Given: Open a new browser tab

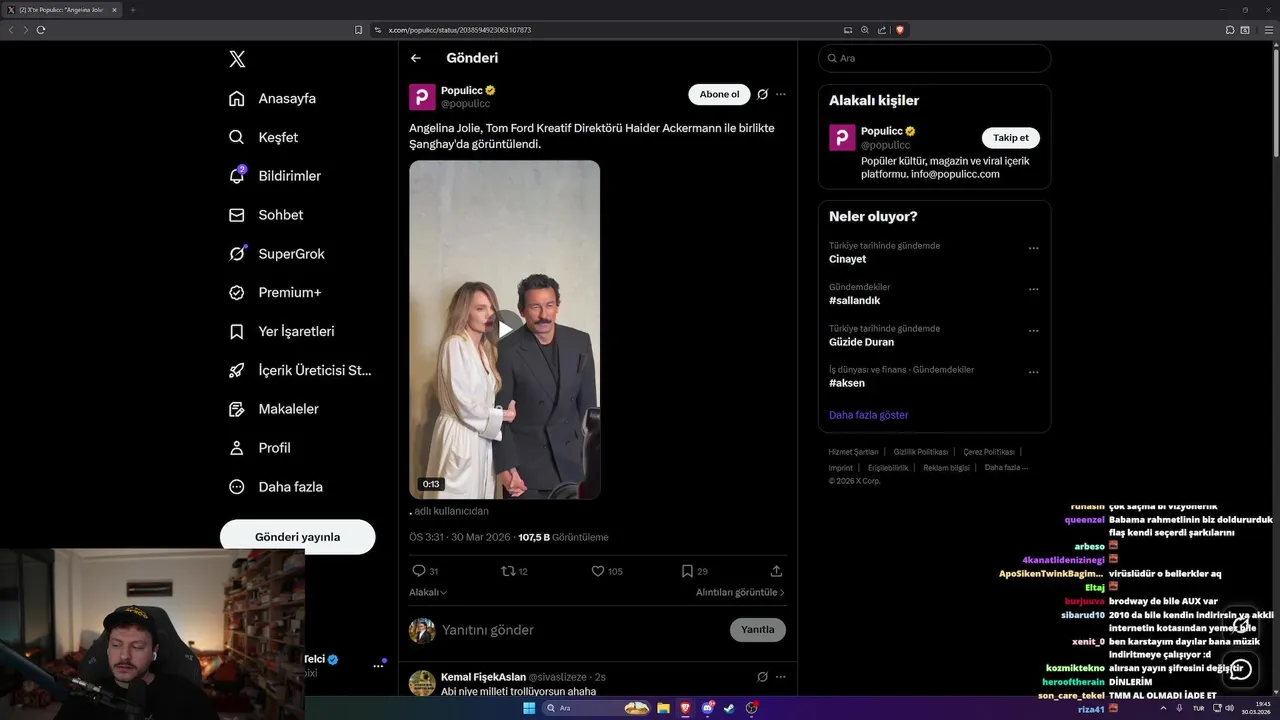Looking at the screenshot, I should [132, 10].
